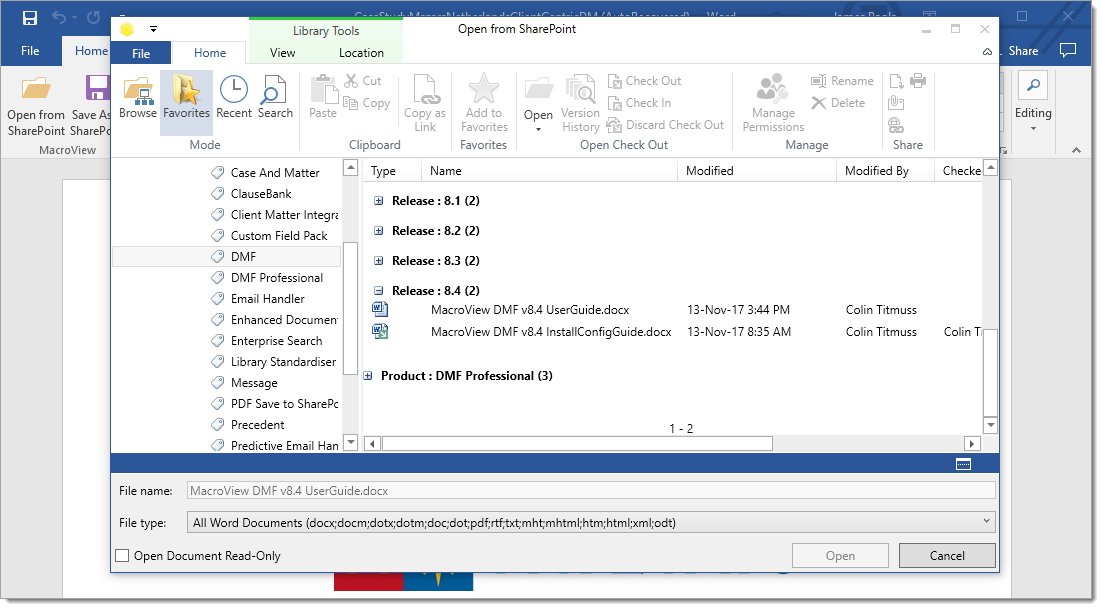Click the File name input field

[591, 491]
